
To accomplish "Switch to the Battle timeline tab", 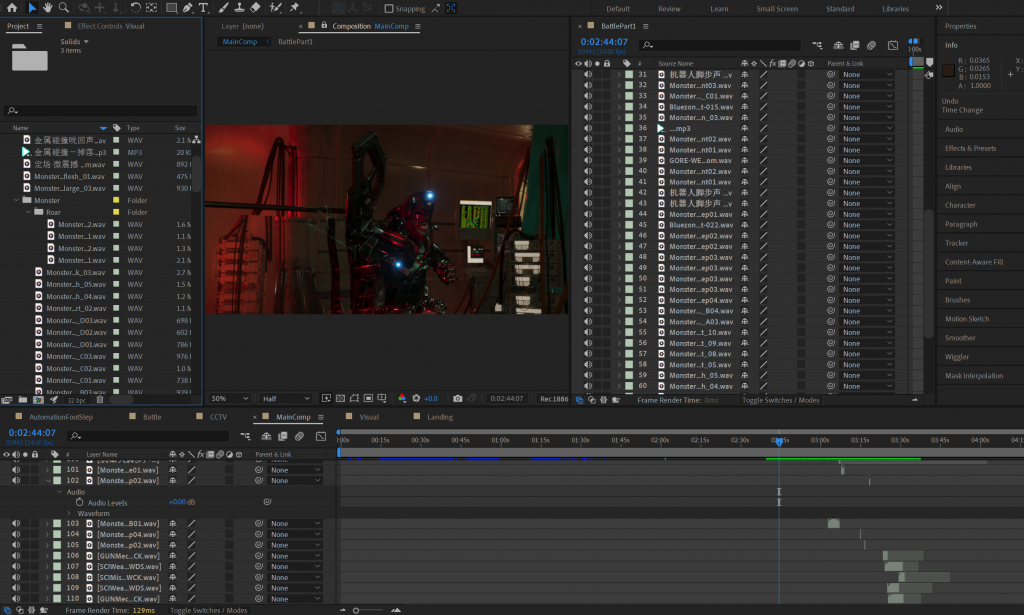I will tap(151, 417).
